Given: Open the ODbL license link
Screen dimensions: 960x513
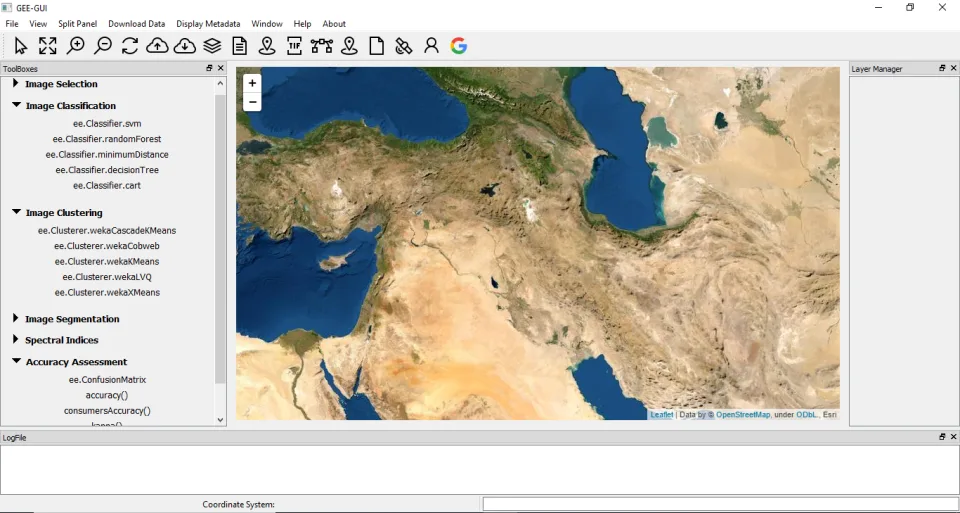Looking at the screenshot, I should 807,414.
